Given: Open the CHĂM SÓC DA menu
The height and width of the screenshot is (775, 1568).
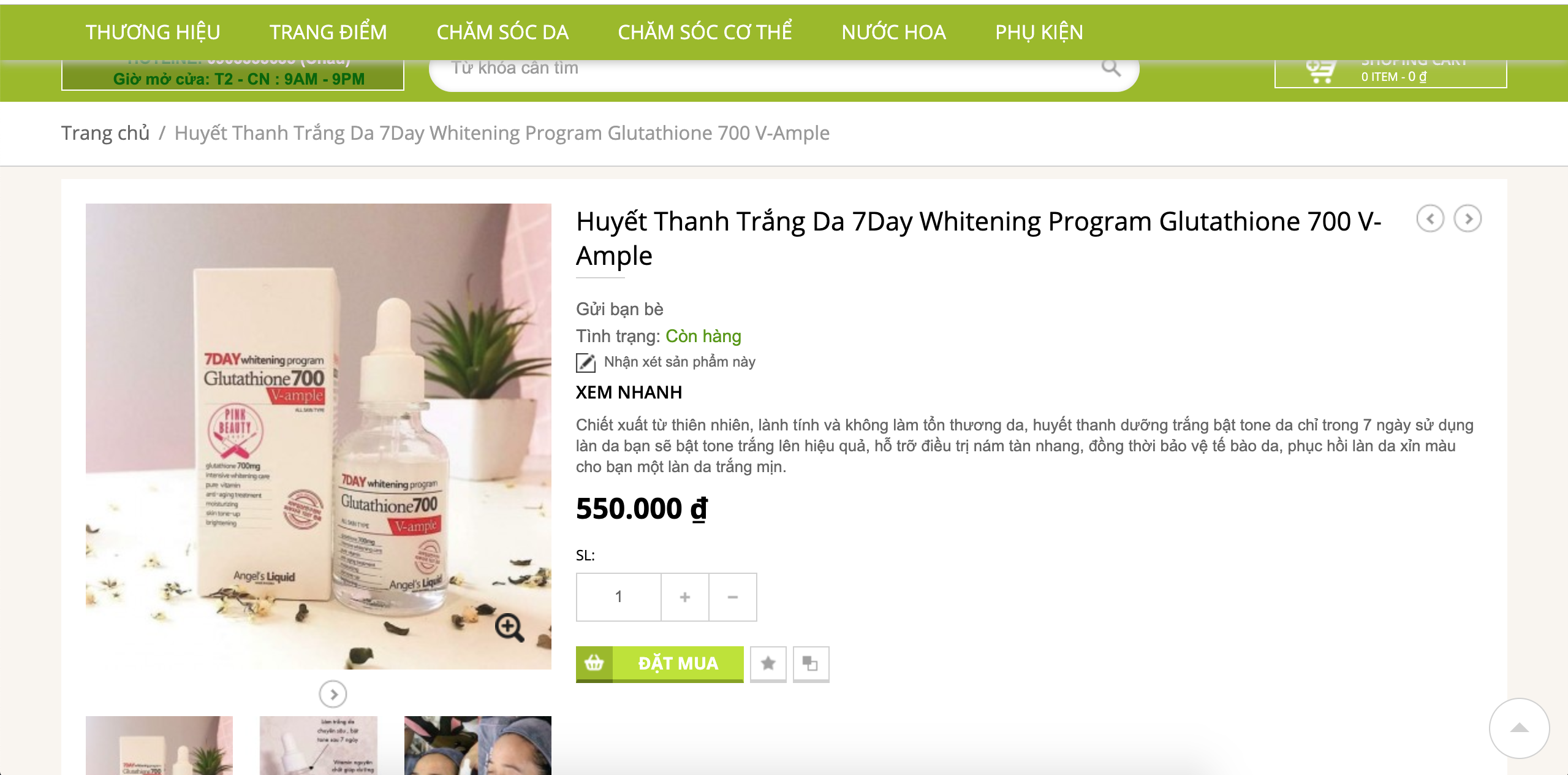Looking at the screenshot, I should pyautogui.click(x=502, y=32).
